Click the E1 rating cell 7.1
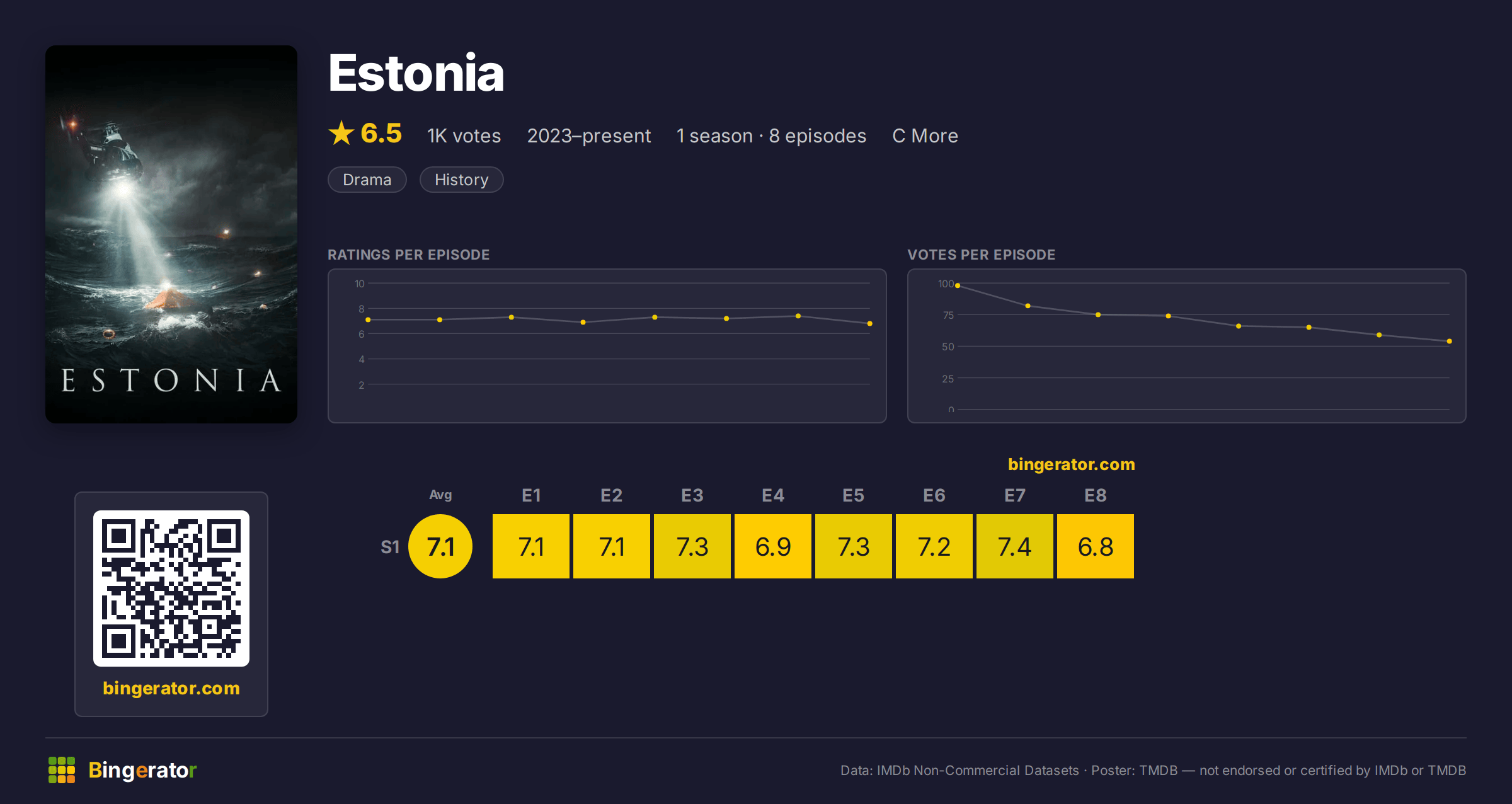The height and width of the screenshot is (804, 1512). click(531, 546)
